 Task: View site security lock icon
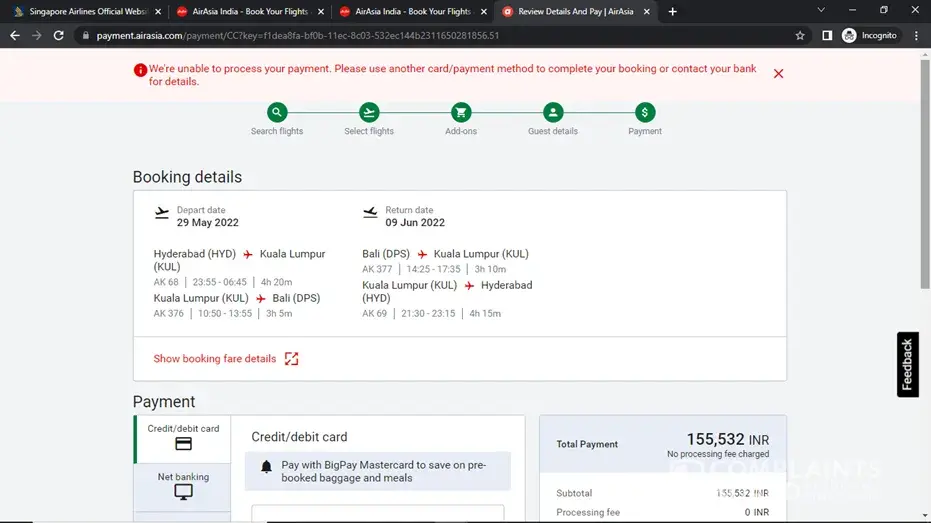tap(86, 36)
